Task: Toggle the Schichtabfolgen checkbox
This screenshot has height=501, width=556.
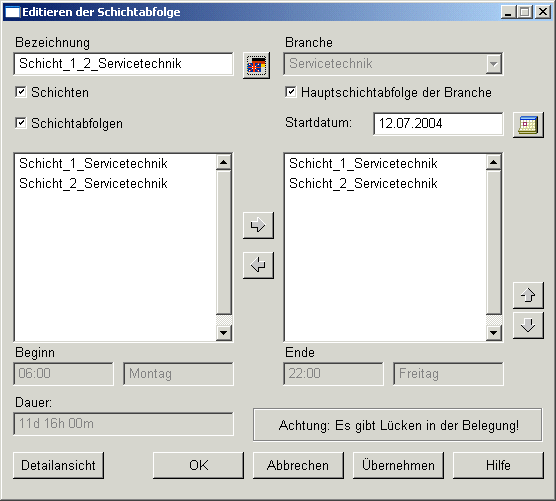Action: (21, 123)
